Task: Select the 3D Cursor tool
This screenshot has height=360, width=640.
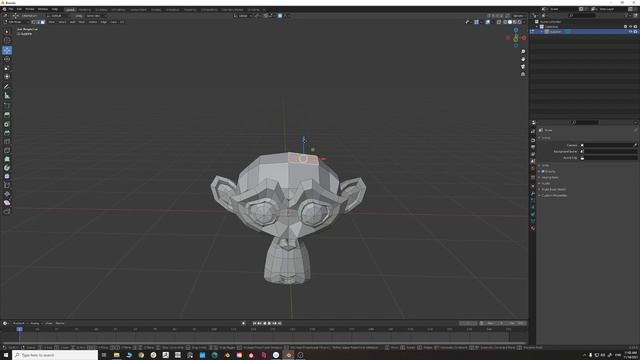Action: tap(7, 40)
